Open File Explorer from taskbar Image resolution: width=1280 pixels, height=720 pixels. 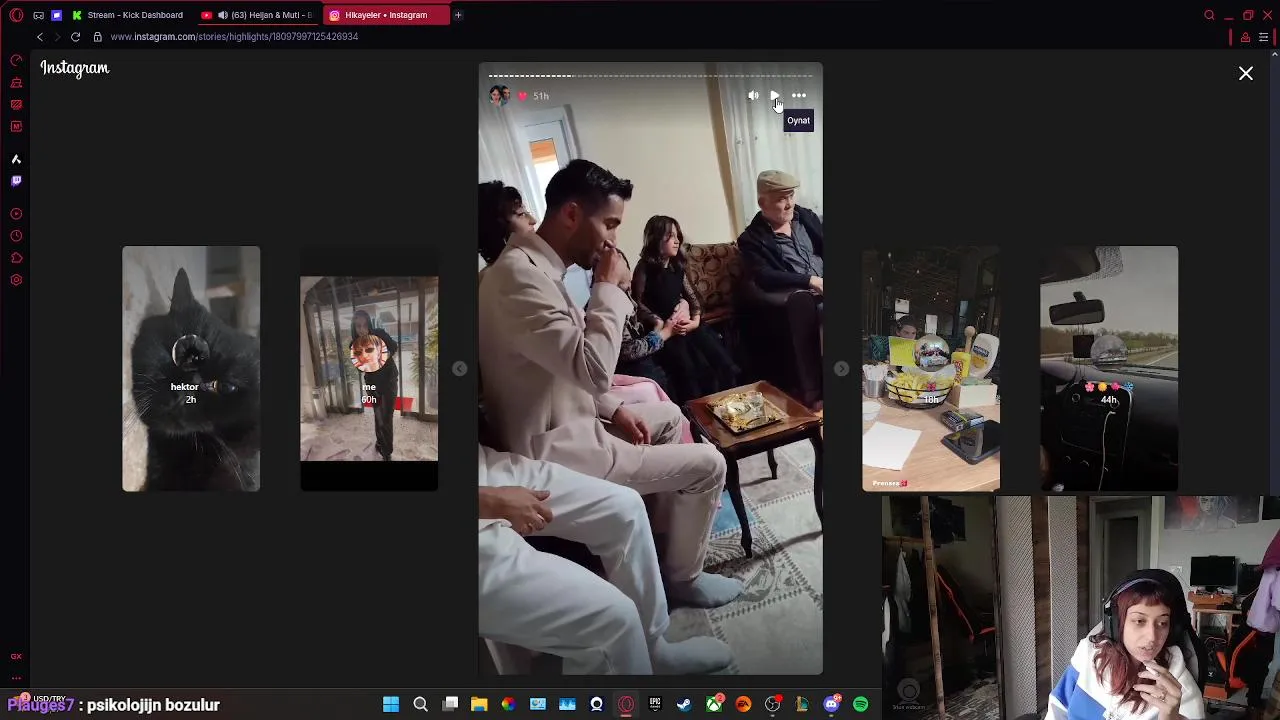click(479, 704)
